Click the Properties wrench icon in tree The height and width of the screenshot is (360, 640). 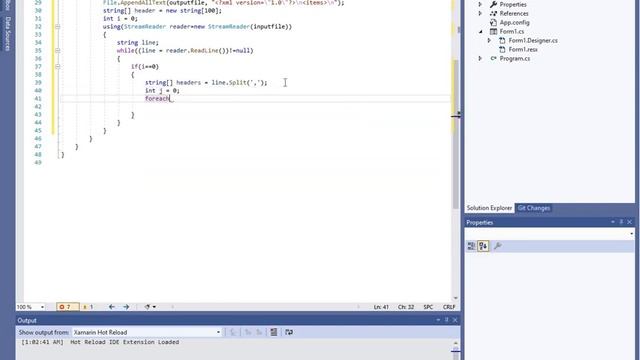pos(493,4)
